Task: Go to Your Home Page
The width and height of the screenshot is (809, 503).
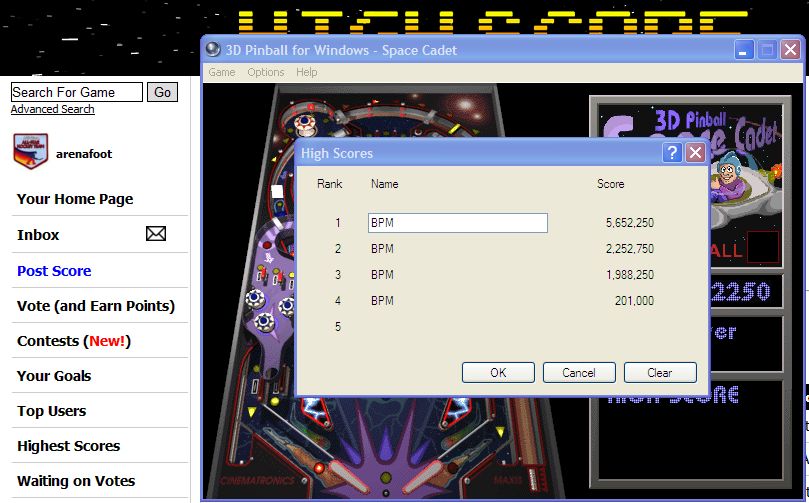Action: 75,199
